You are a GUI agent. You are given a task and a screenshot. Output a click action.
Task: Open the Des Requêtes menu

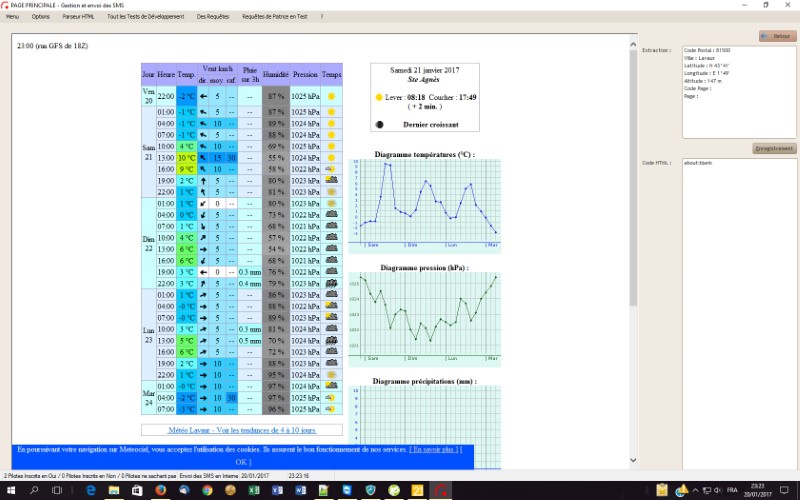[213, 16]
